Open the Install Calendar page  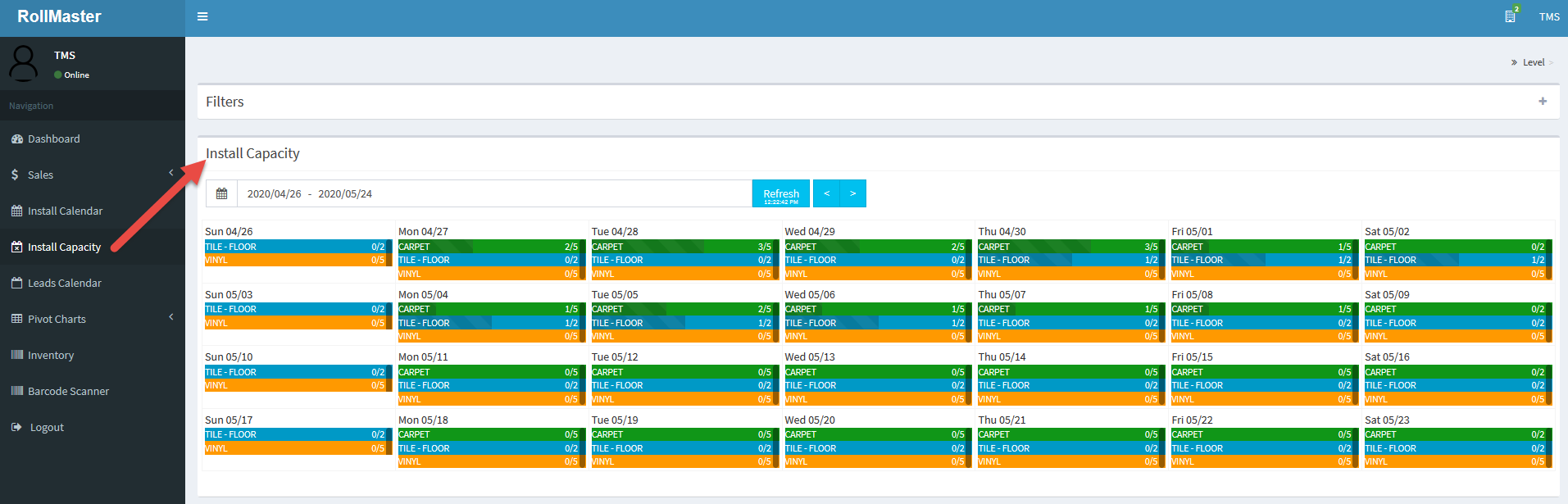(x=65, y=211)
